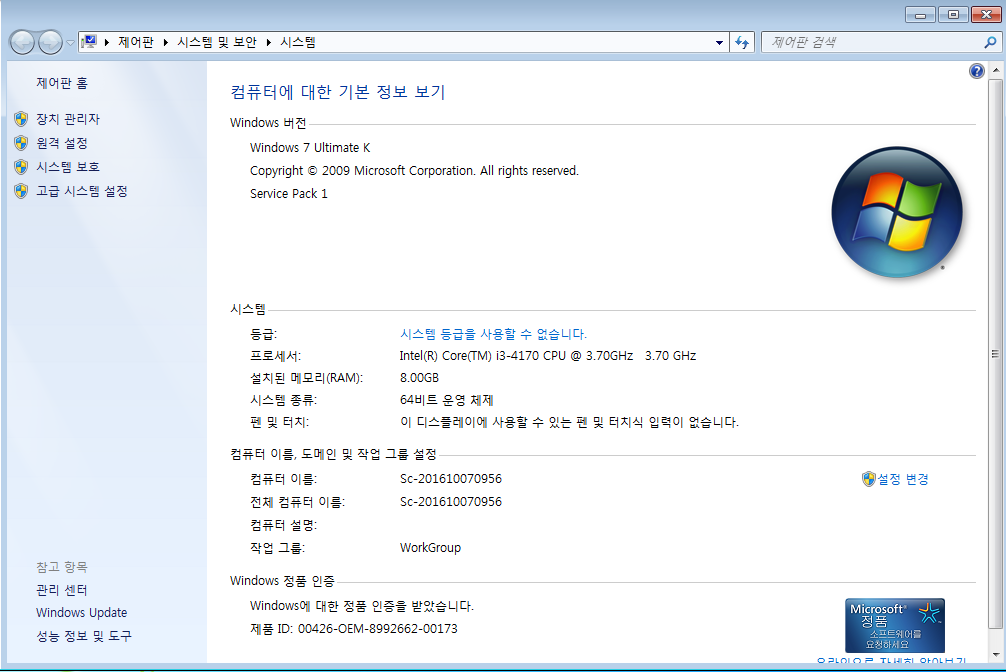This screenshot has width=1007, height=672.
Task: Open the 제어판 breadcrumb item
Action: tap(136, 42)
